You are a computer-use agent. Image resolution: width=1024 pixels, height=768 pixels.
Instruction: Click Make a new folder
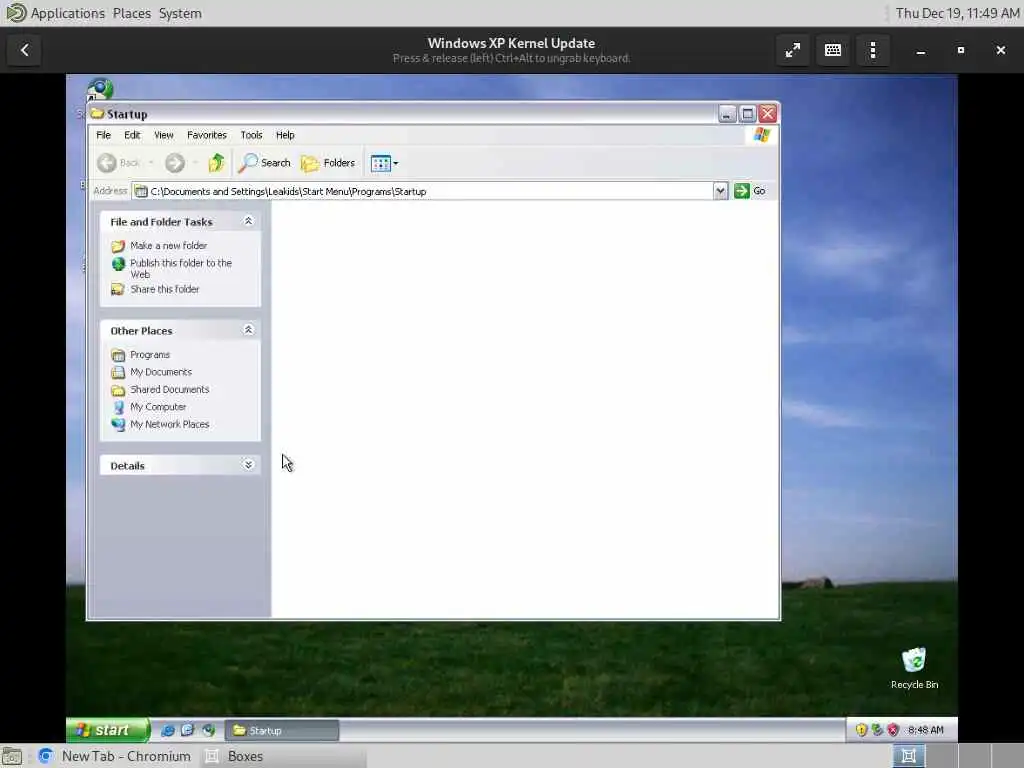click(168, 246)
